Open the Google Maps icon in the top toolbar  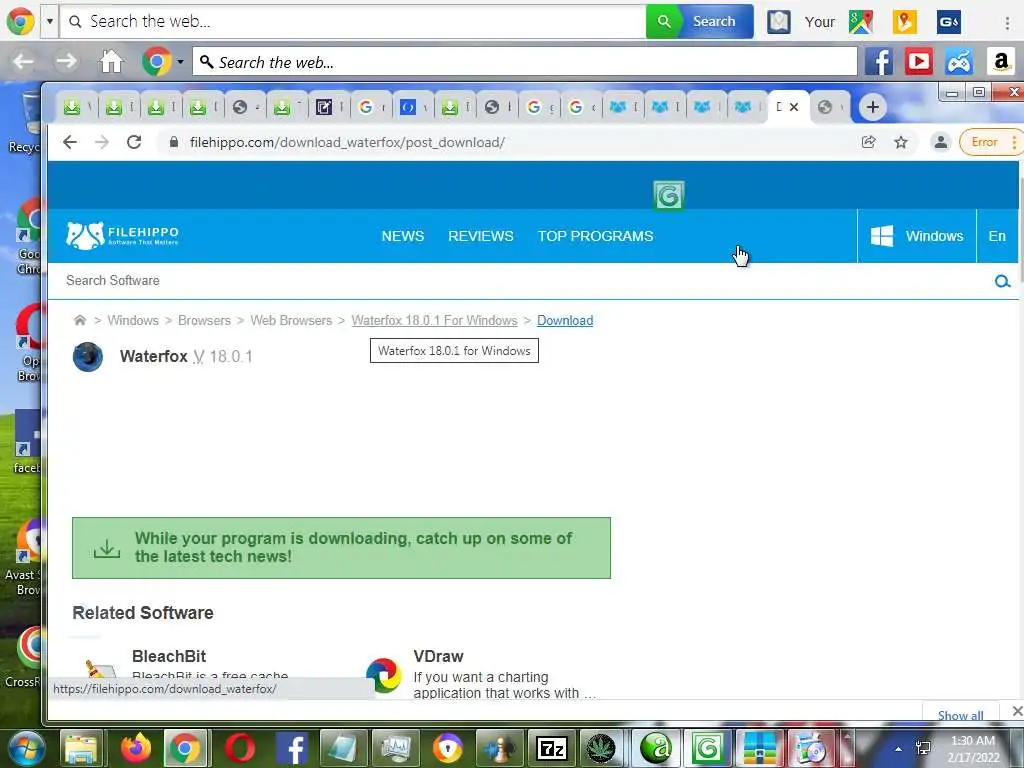tap(861, 22)
